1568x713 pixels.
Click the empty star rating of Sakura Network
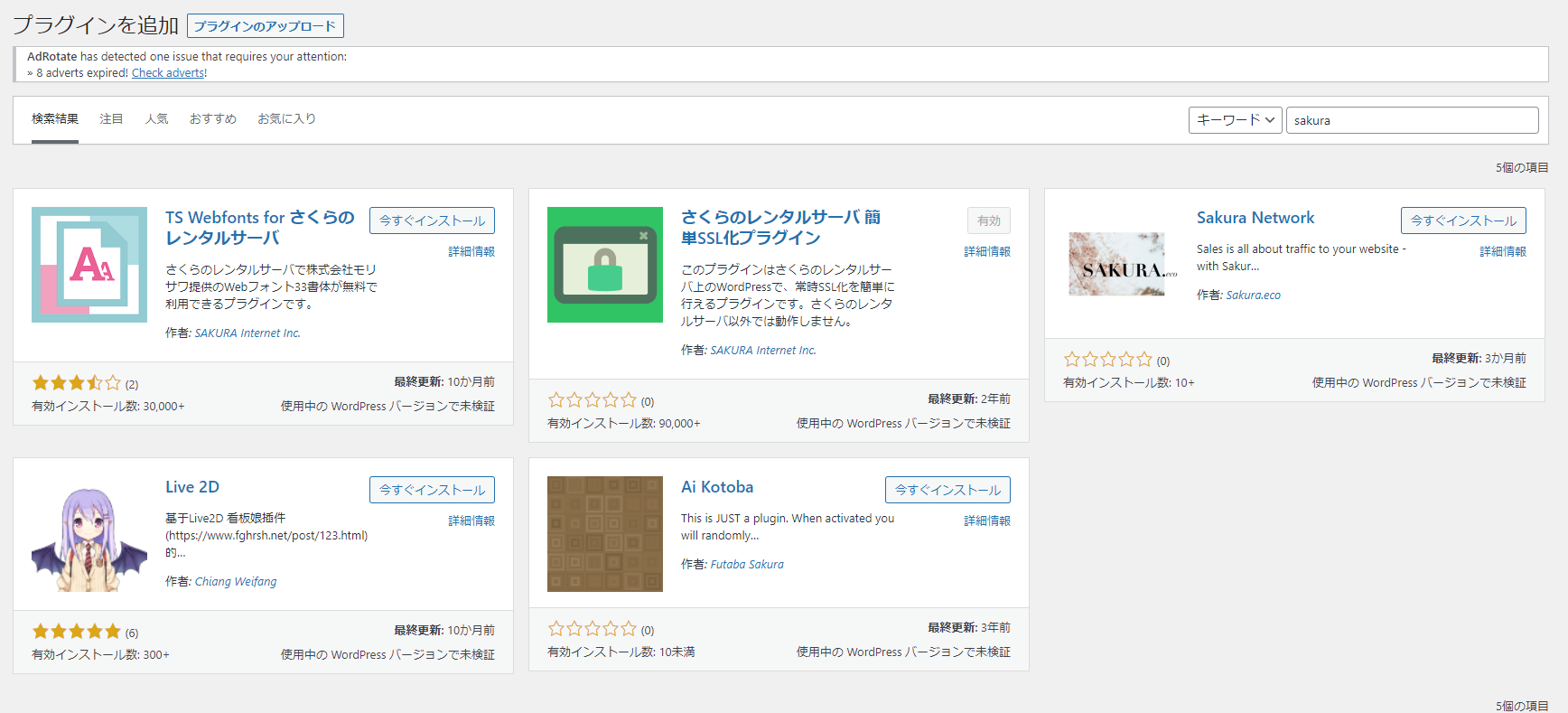[x=1108, y=360]
